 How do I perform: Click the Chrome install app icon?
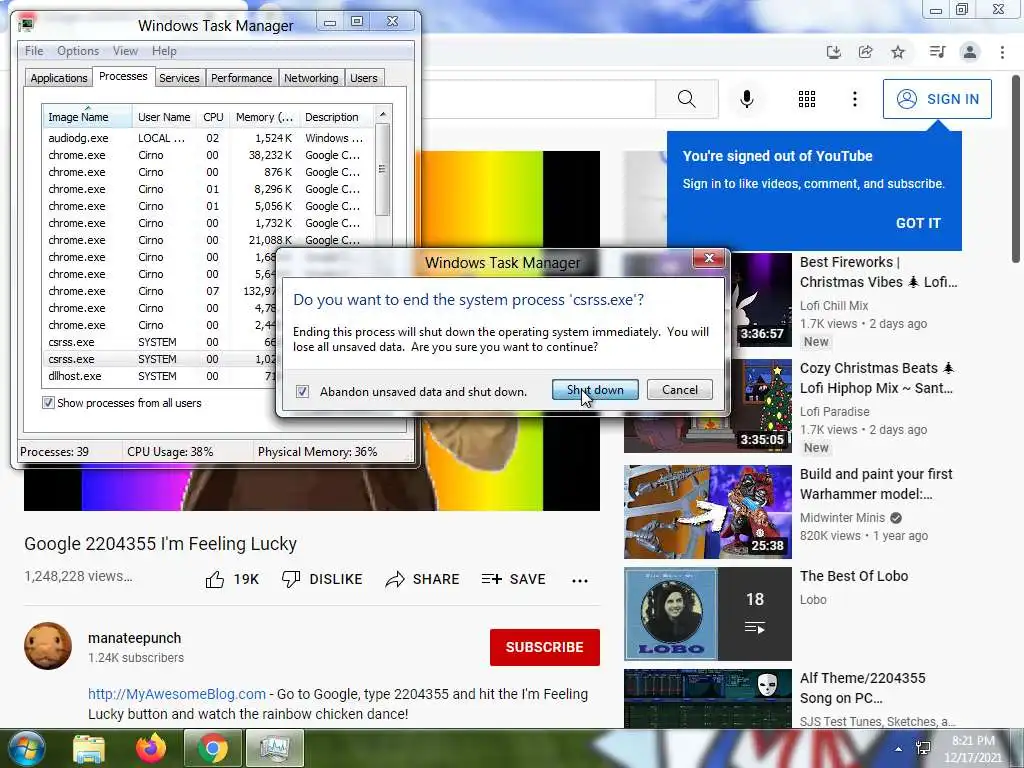tap(833, 52)
